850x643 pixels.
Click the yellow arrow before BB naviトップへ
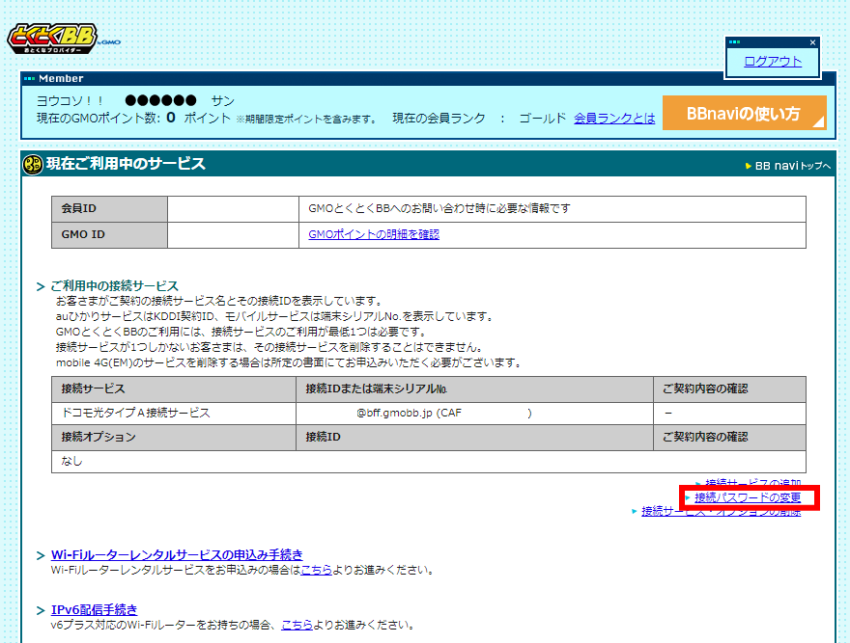(x=748, y=166)
